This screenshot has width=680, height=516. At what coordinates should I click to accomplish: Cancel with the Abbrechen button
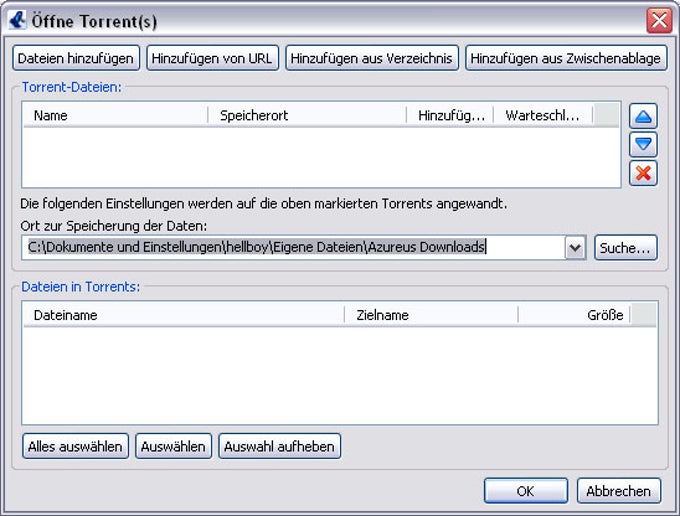[619, 491]
